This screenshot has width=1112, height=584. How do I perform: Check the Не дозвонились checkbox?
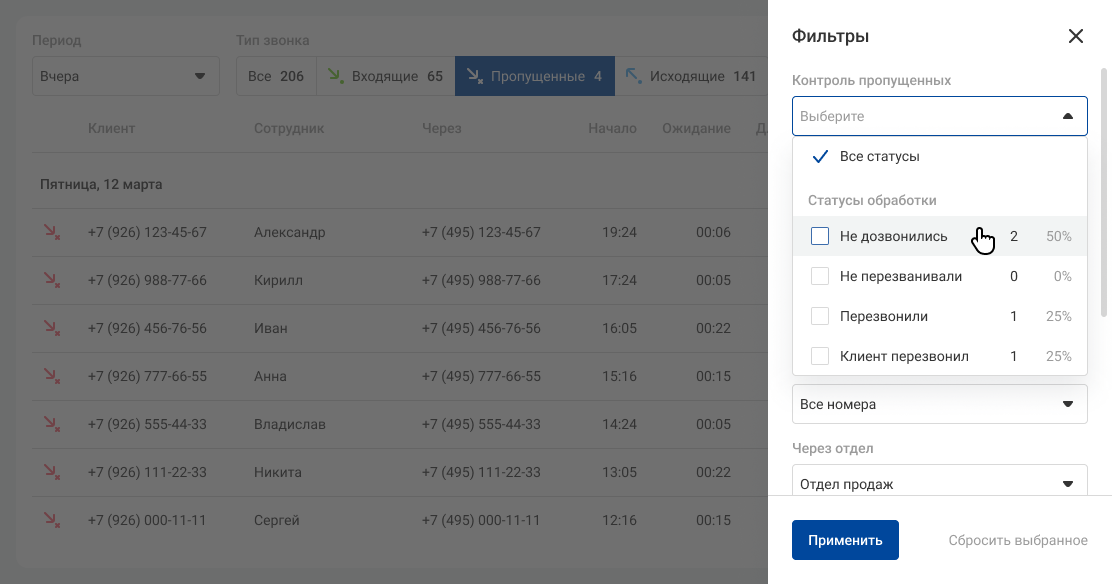point(820,237)
